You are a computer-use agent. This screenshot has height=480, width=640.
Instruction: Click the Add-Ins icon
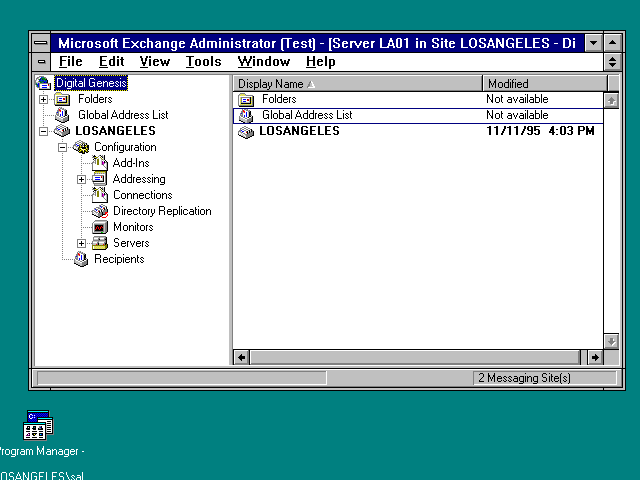pyautogui.click(x=100, y=163)
